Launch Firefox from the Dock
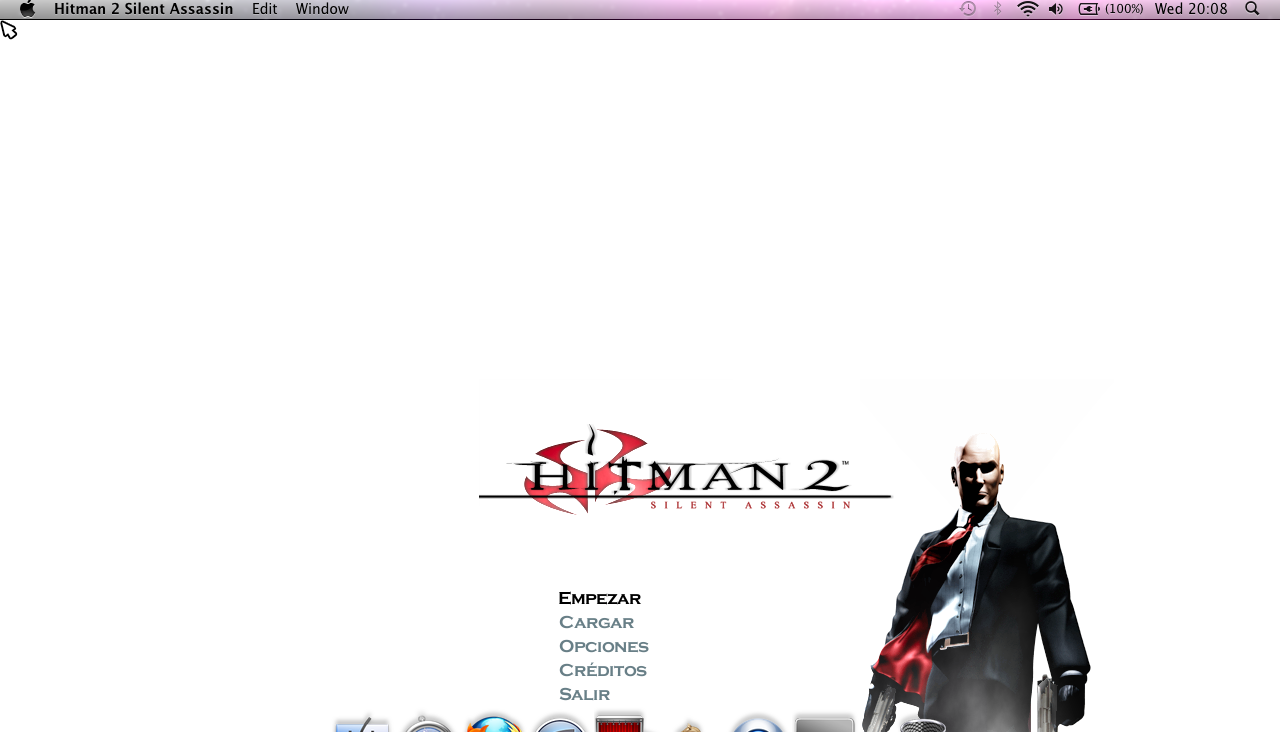This screenshot has height=732, width=1280. click(x=494, y=724)
